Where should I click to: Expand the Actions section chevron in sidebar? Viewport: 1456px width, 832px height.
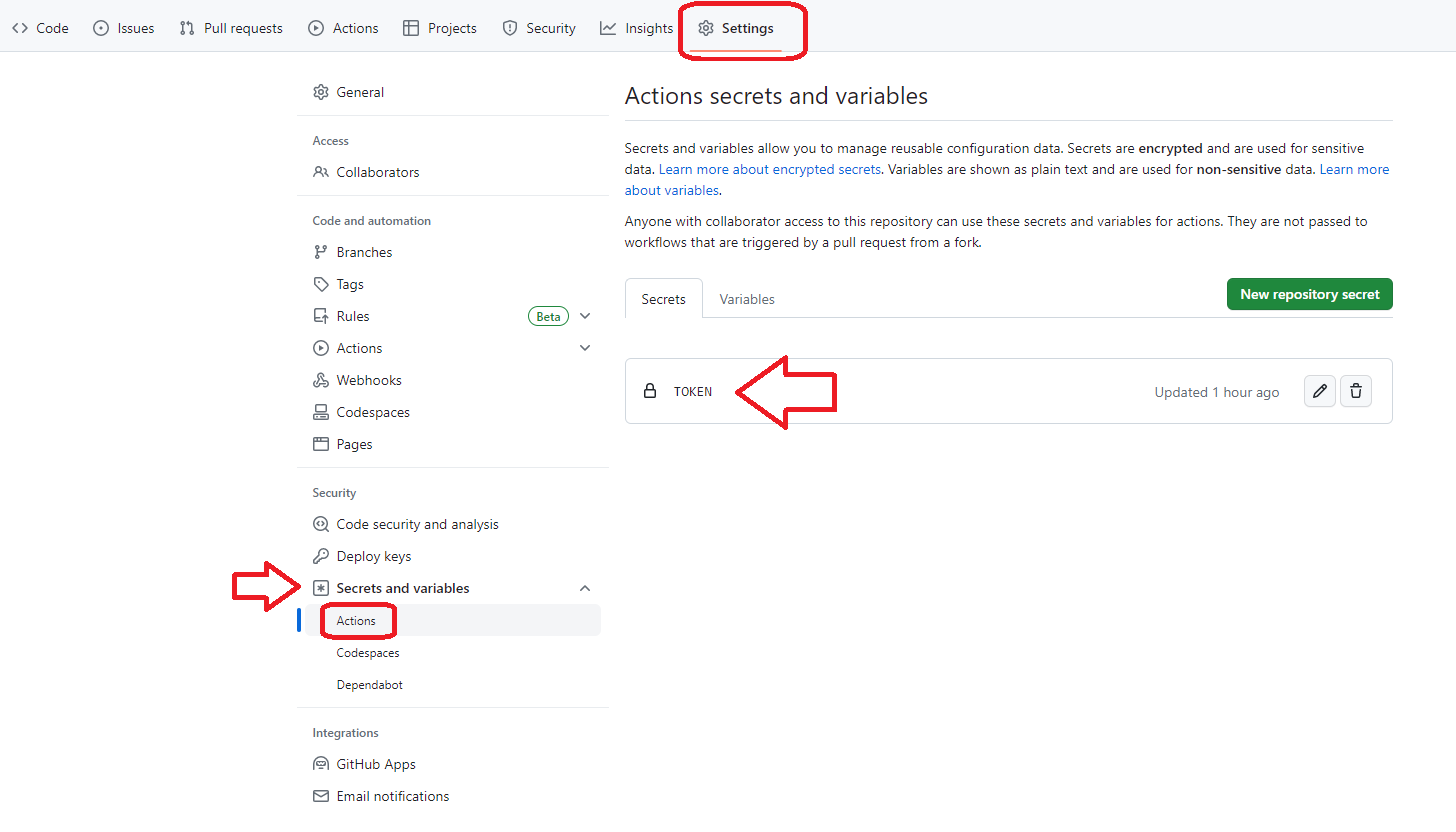[x=585, y=348]
